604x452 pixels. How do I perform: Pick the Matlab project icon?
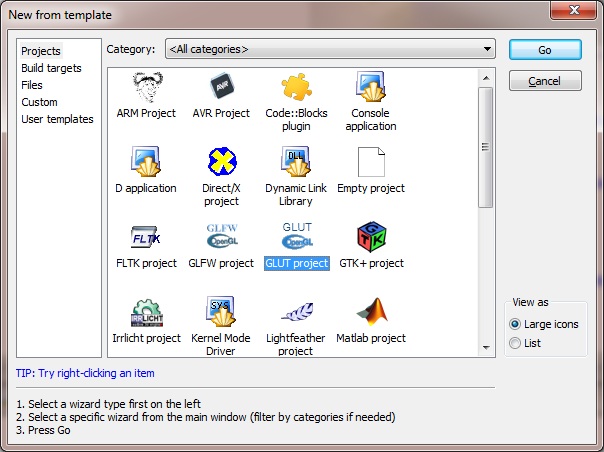pyautogui.click(x=372, y=311)
